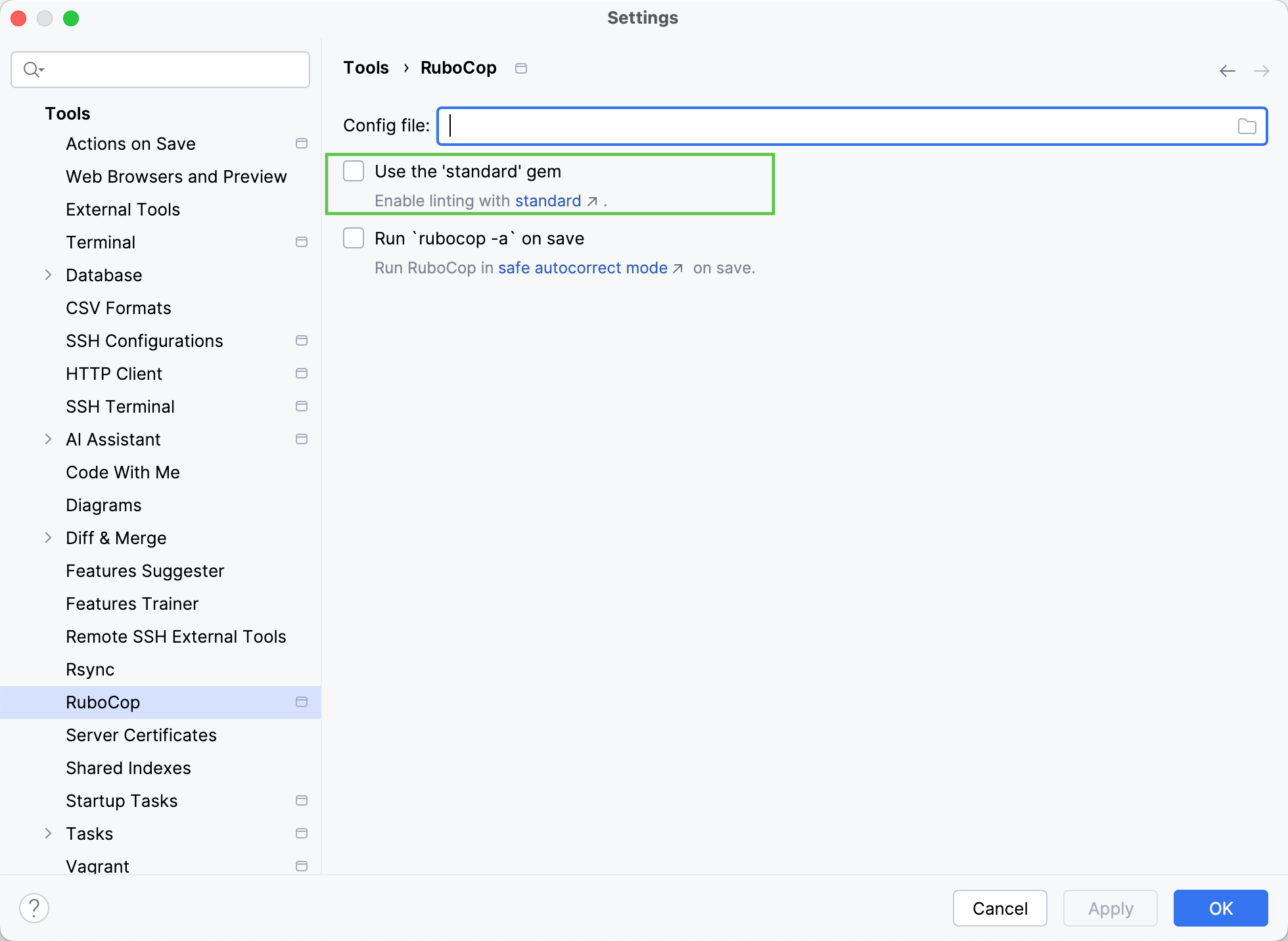This screenshot has height=941, width=1288.
Task: Click the project-level icon beside AI Assistant
Action: coord(302,439)
